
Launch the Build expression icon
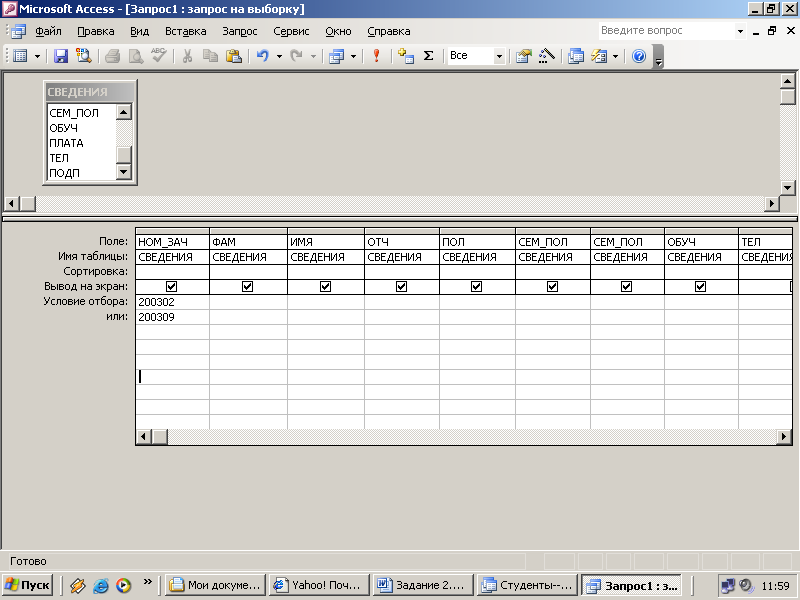[x=546, y=56]
